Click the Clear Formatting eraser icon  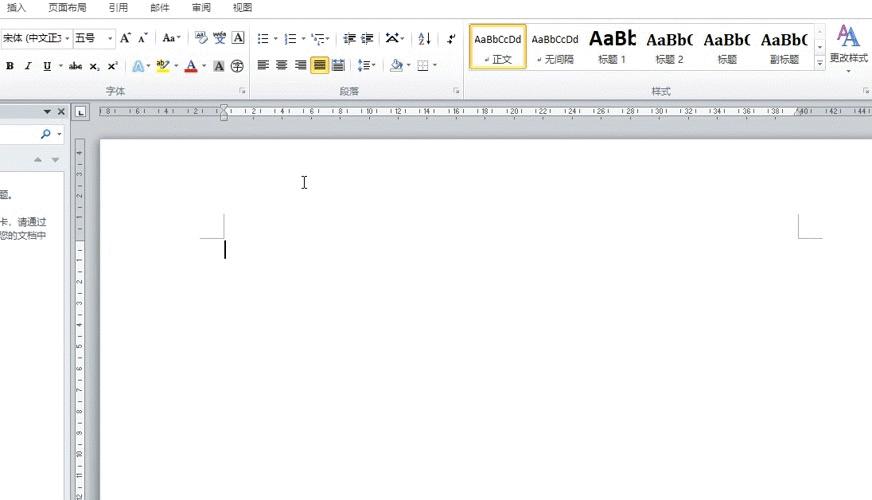pos(201,38)
